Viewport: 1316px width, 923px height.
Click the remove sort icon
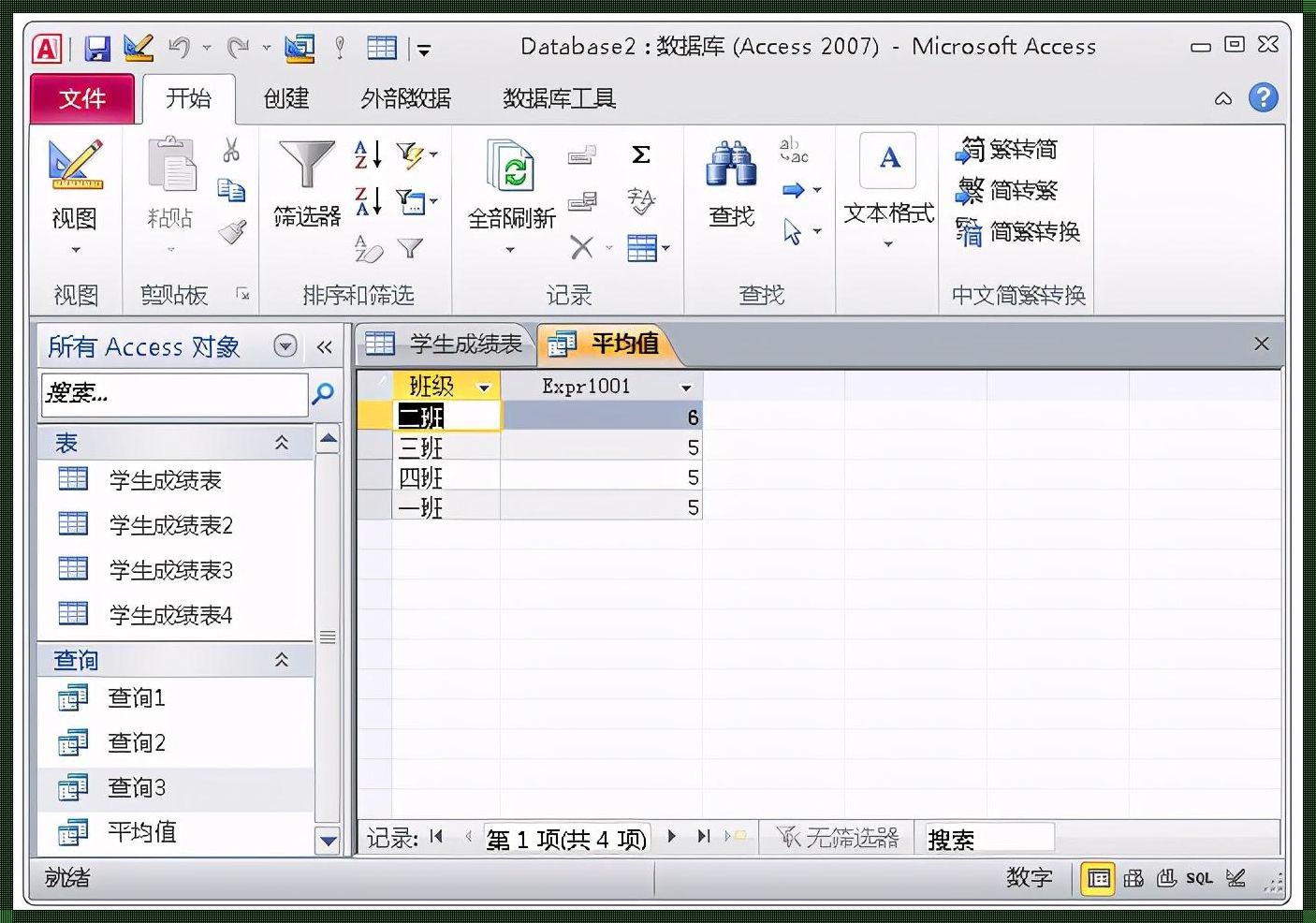coord(369,249)
